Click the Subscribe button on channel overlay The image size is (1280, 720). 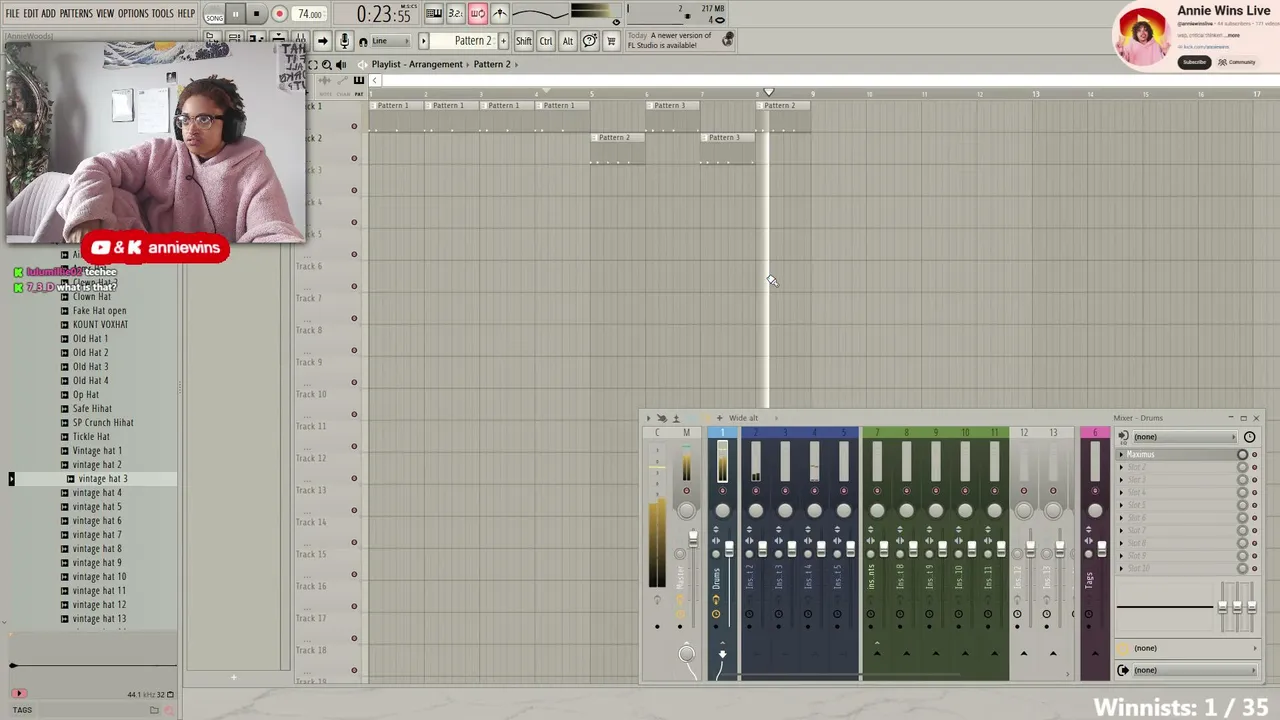pyautogui.click(x=1194, y=62)
